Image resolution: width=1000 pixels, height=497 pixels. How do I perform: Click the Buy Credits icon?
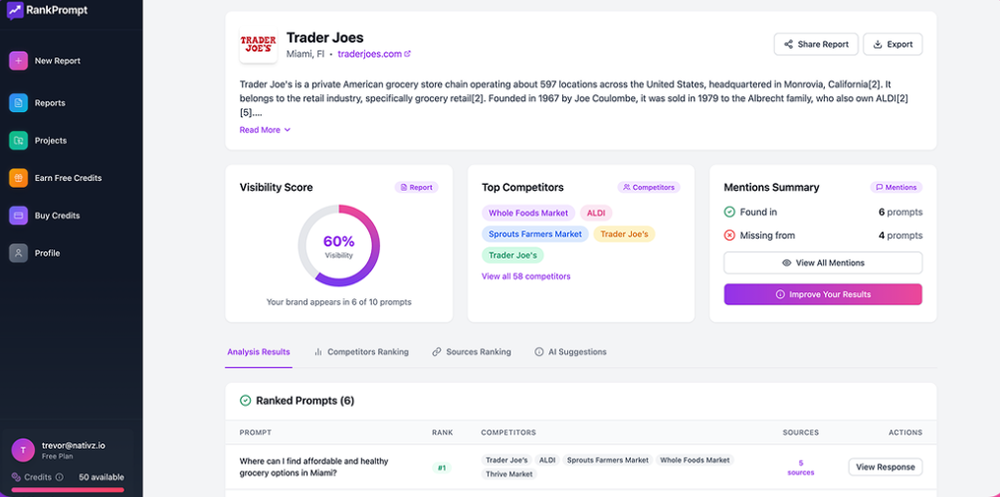coord(18,216)
